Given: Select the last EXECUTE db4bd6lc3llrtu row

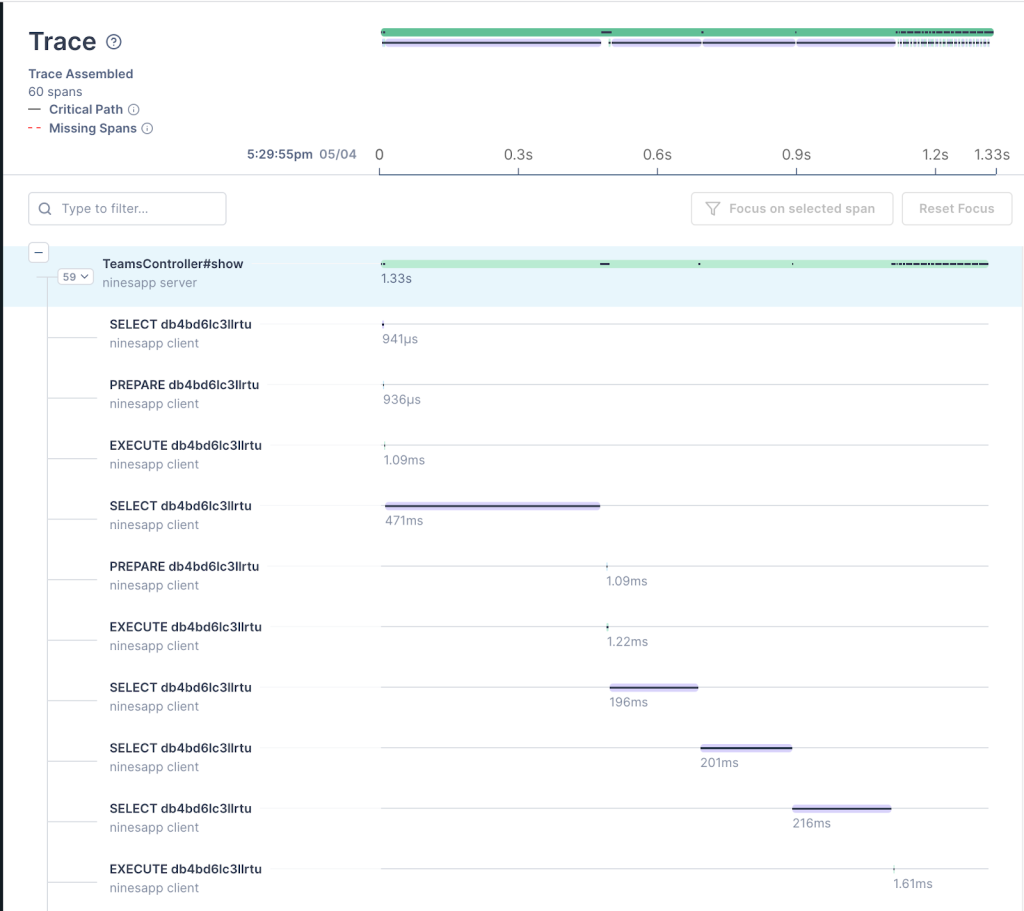Looking at the screenshot, I should (x=185, y=868).
